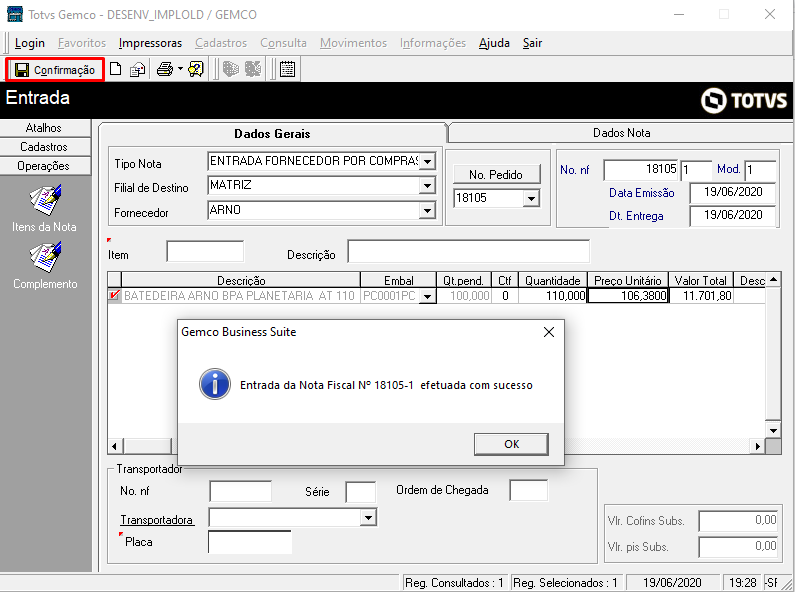Click the grid vertical scrollbar up arrow
795x592 pixels.
[773, 279]
